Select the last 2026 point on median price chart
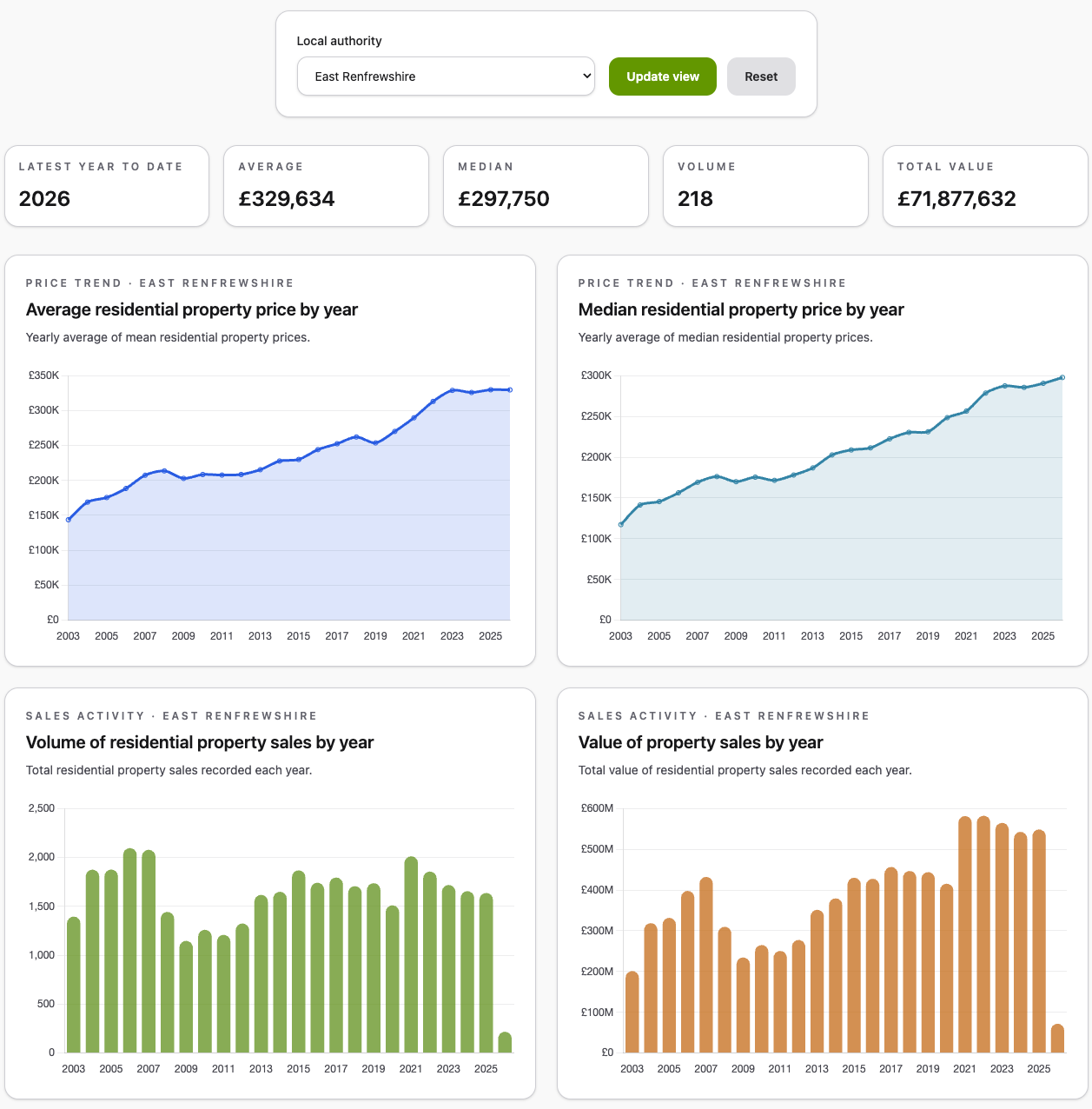 (1062, 377)
